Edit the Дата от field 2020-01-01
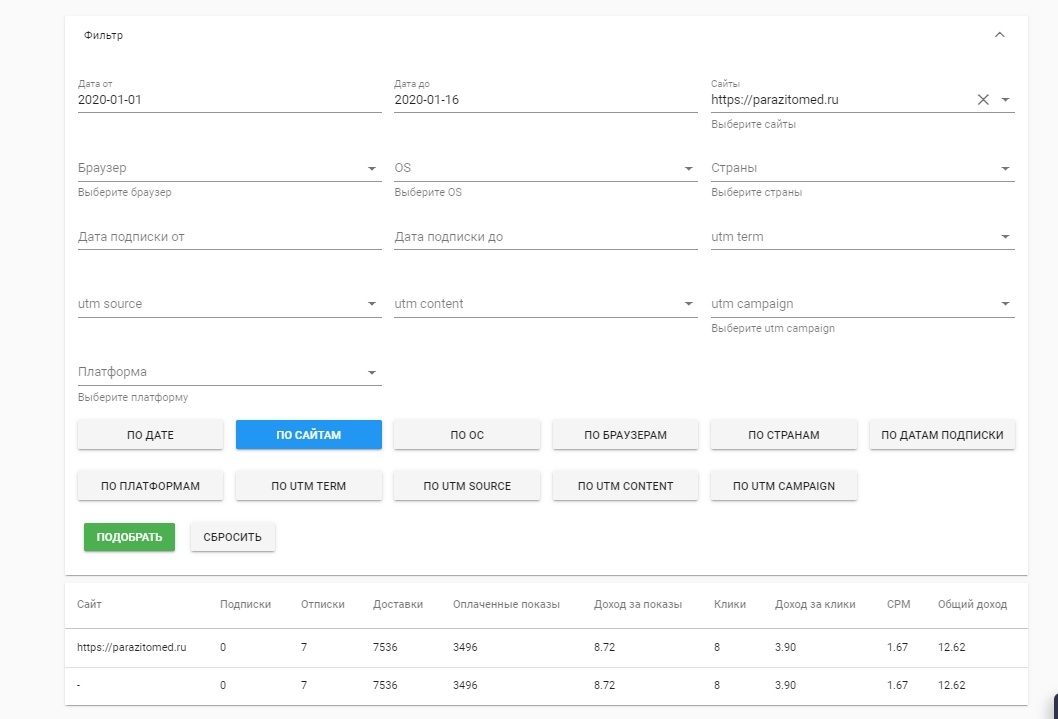 [x=229, y=100]
